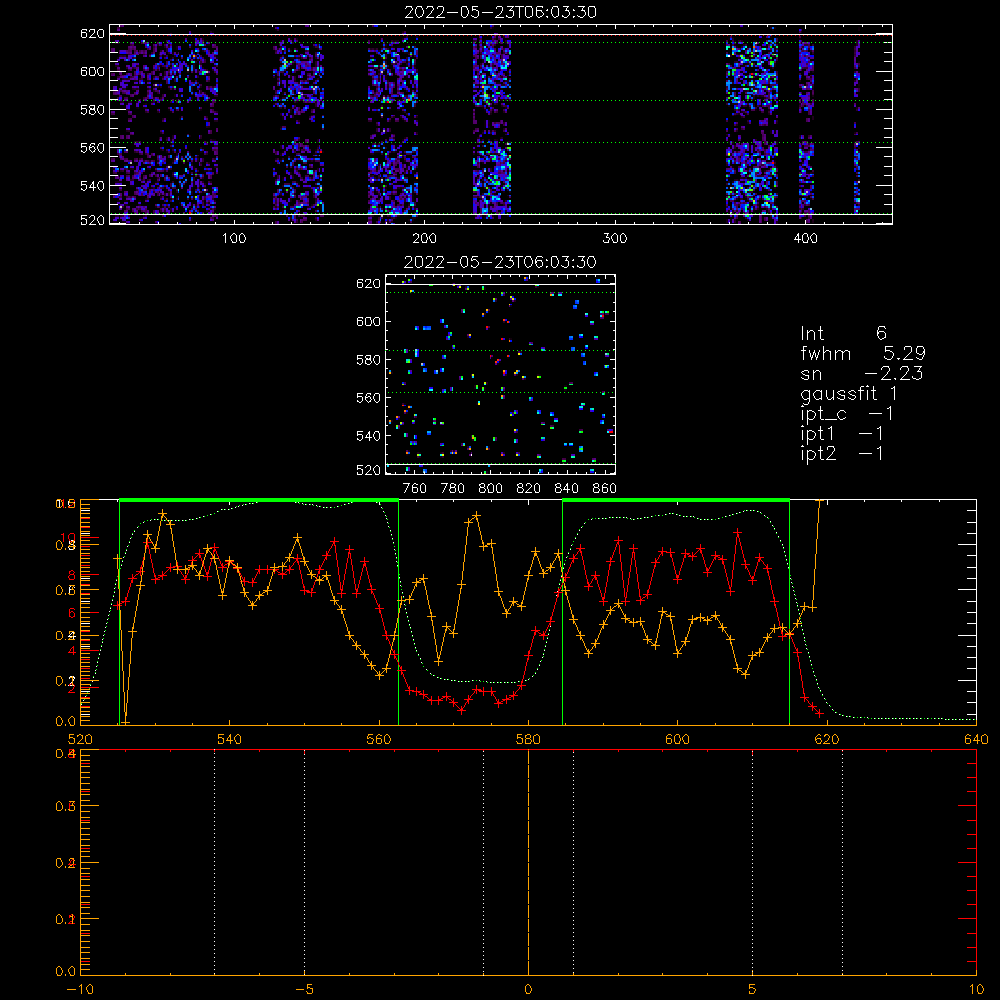Click x-axis label 760 on middle plot
Screen dimensions: 1000x1000
click(415, 489)
